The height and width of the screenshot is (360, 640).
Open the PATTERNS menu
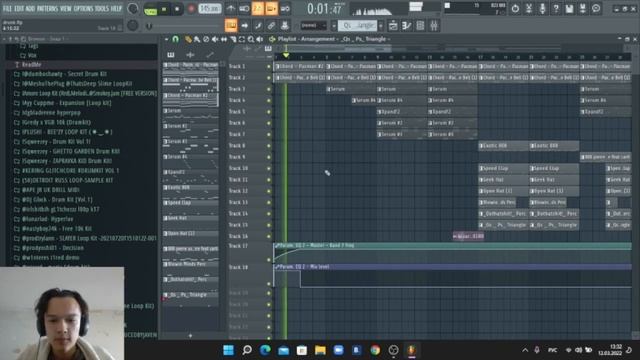(48, 8)
